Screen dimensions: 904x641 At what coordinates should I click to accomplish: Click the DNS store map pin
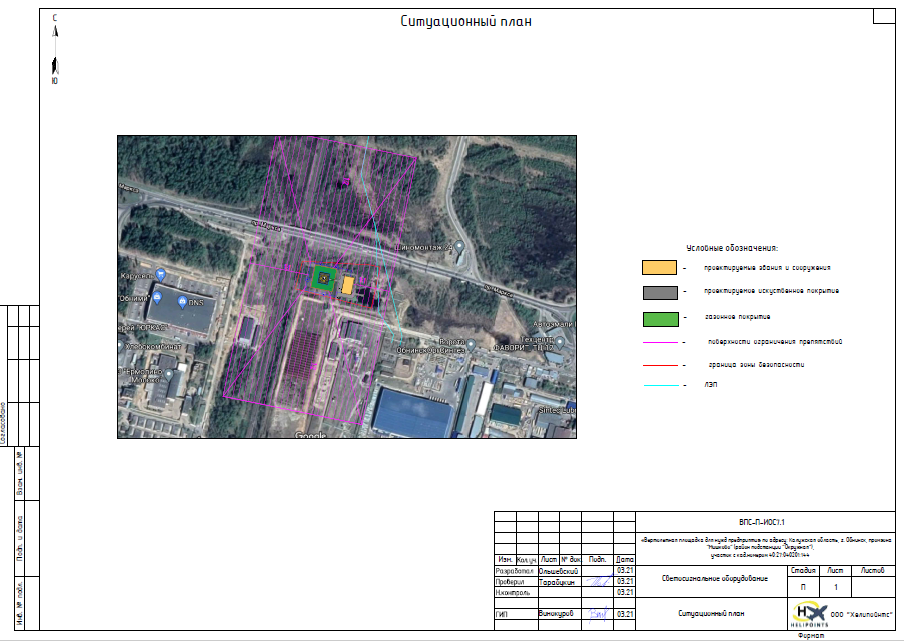click(x=182, y=301)
